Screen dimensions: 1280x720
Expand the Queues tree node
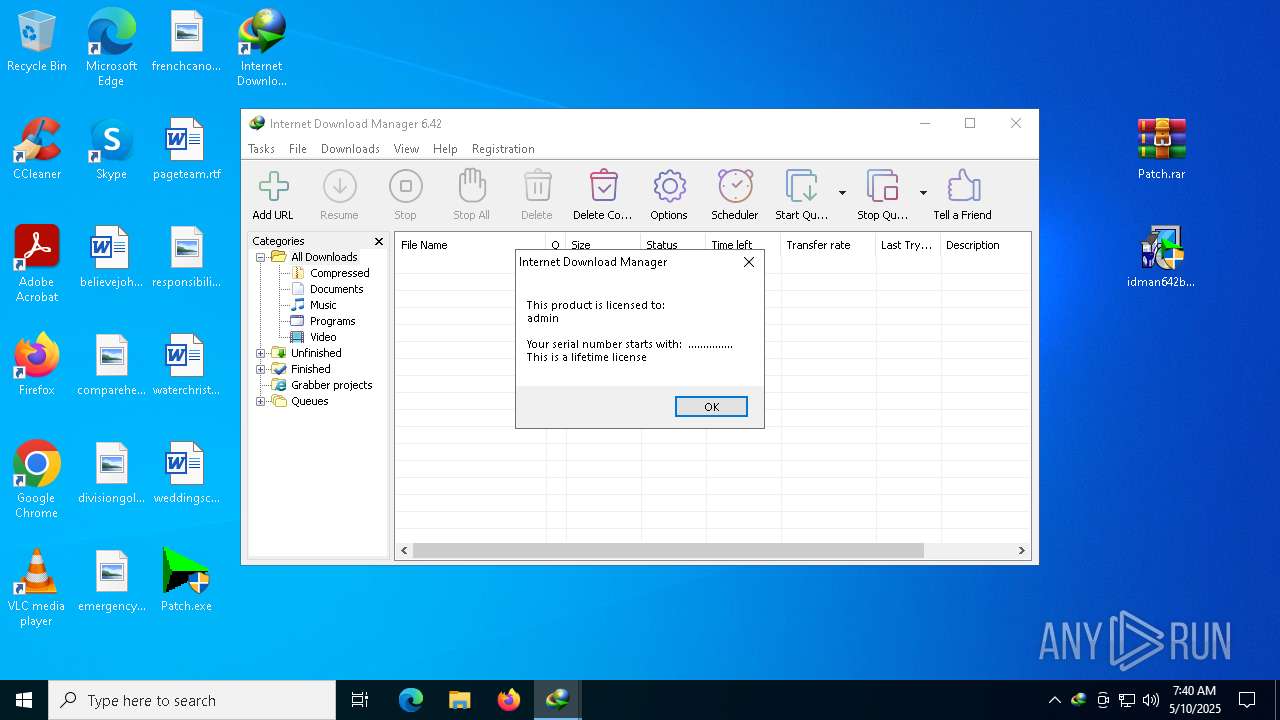click(260, 401)
